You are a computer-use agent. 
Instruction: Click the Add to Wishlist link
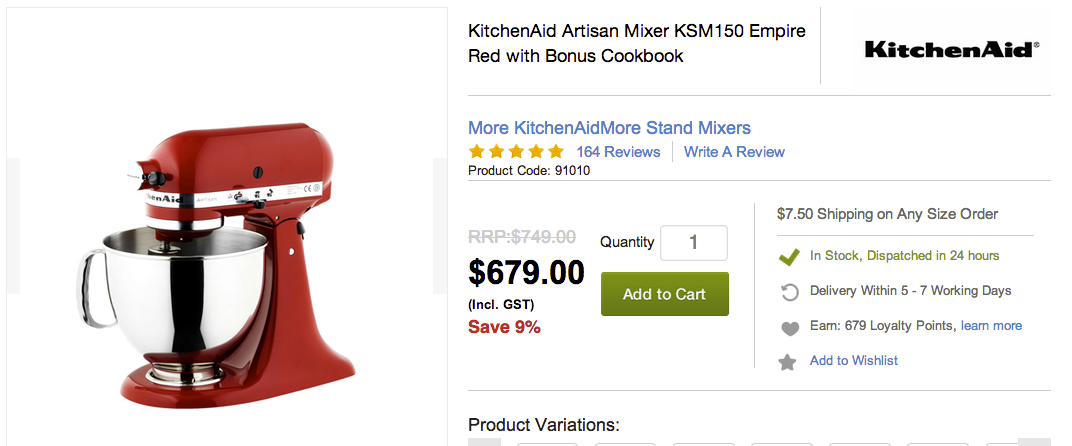[854, 360]
